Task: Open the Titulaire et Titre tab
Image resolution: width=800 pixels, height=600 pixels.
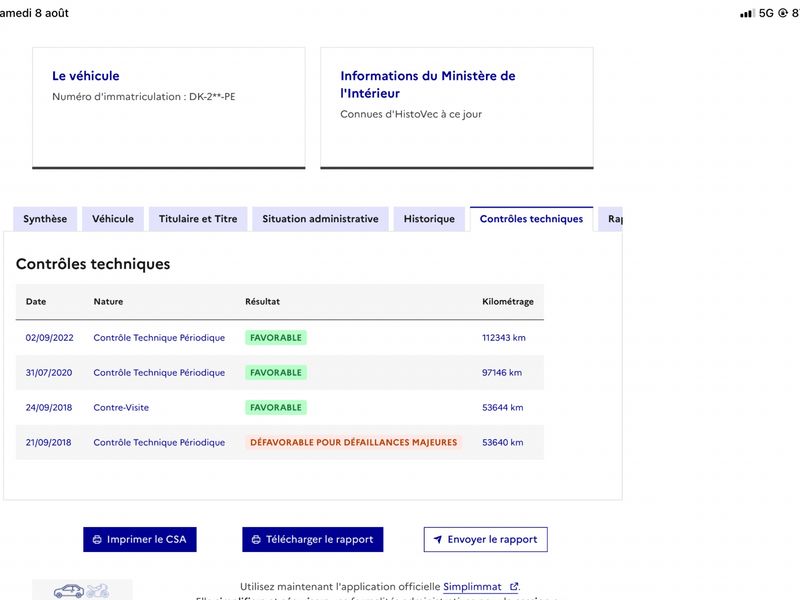Action: point(198,219)
